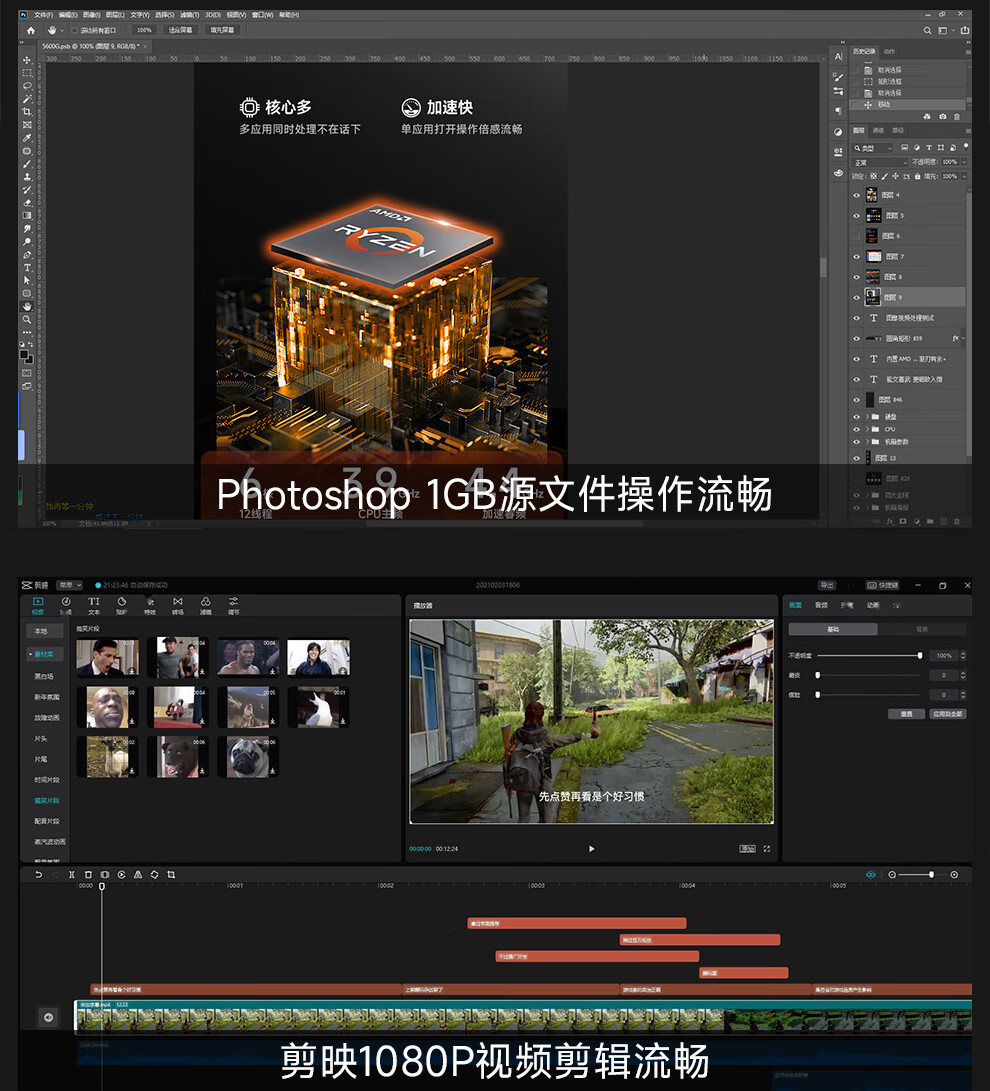Toggle visibility of layer 图层 7
990x1091 pixels.
(x=856, y=256)
